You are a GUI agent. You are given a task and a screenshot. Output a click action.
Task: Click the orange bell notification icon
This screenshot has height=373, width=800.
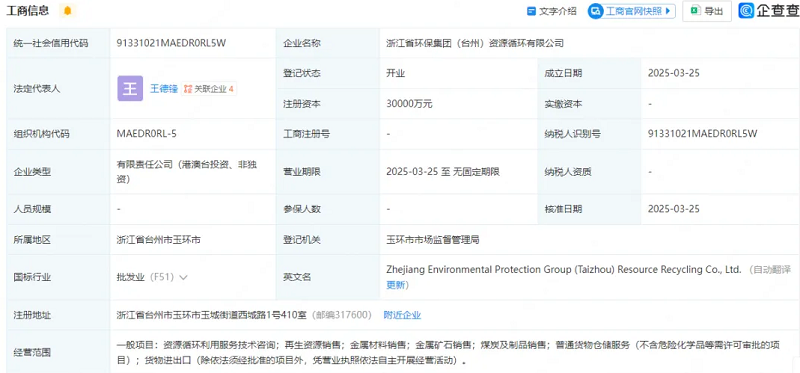67,10
